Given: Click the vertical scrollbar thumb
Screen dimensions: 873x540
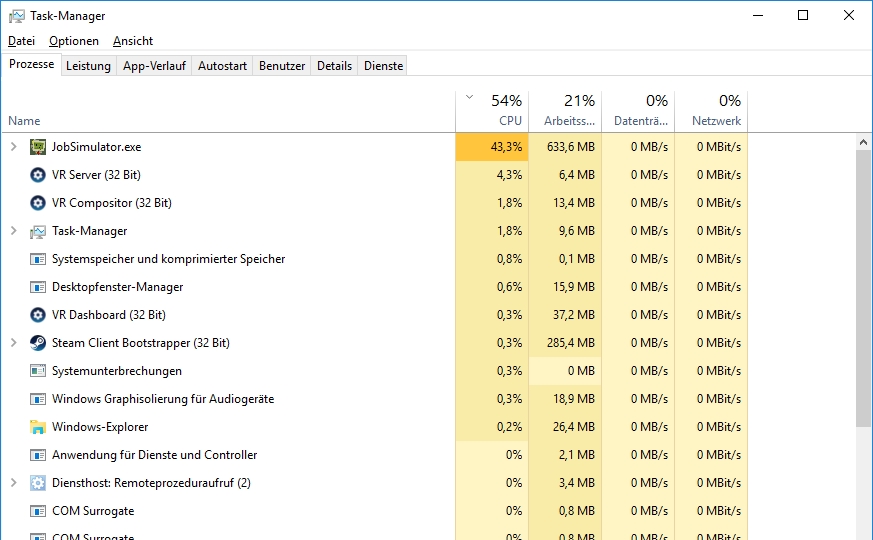Looking at the screenshot, I should pos(864,288).
